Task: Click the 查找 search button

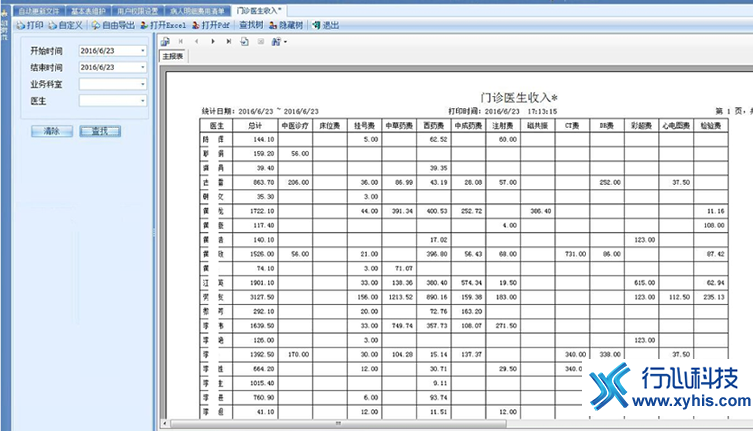Action: pyautogui.click(x=100, y=131)
